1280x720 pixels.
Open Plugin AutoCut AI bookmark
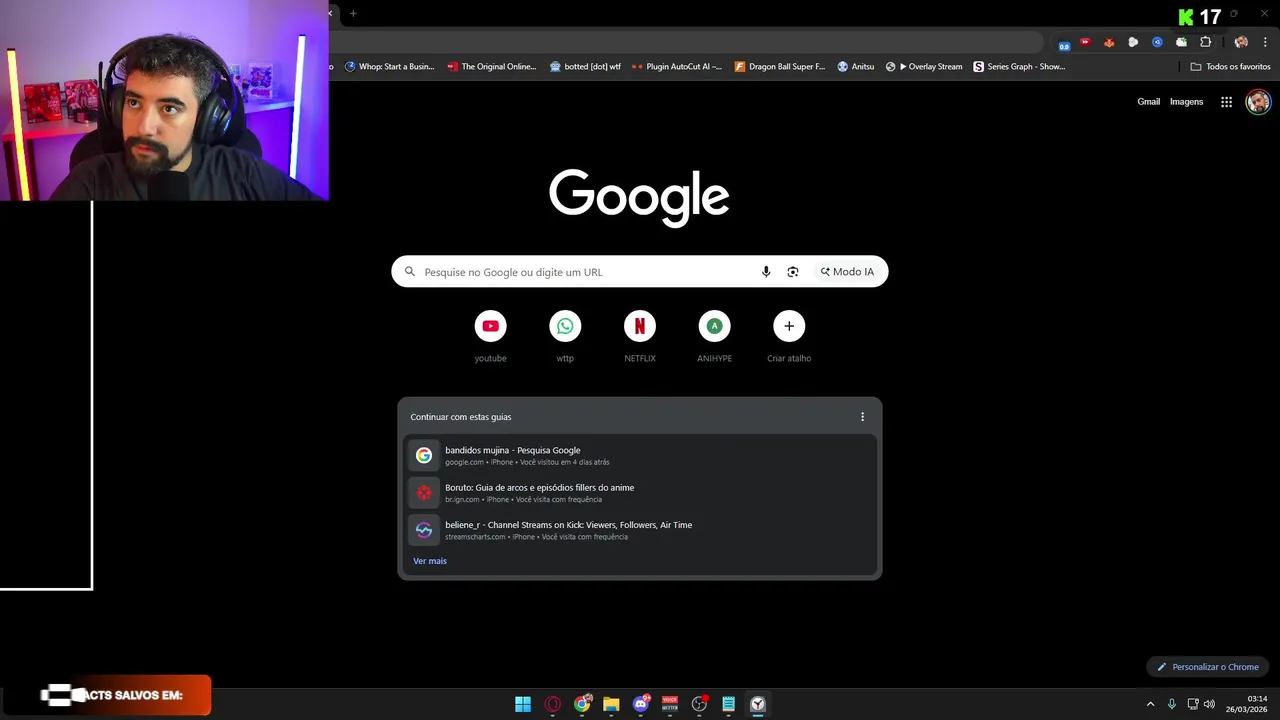(677, 67)
